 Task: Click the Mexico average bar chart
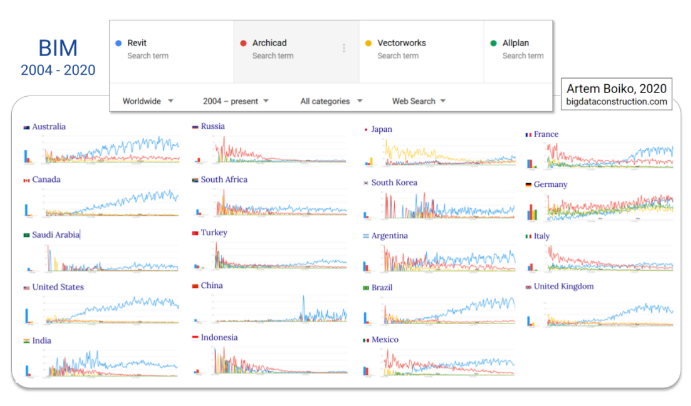tap(366, 371)
